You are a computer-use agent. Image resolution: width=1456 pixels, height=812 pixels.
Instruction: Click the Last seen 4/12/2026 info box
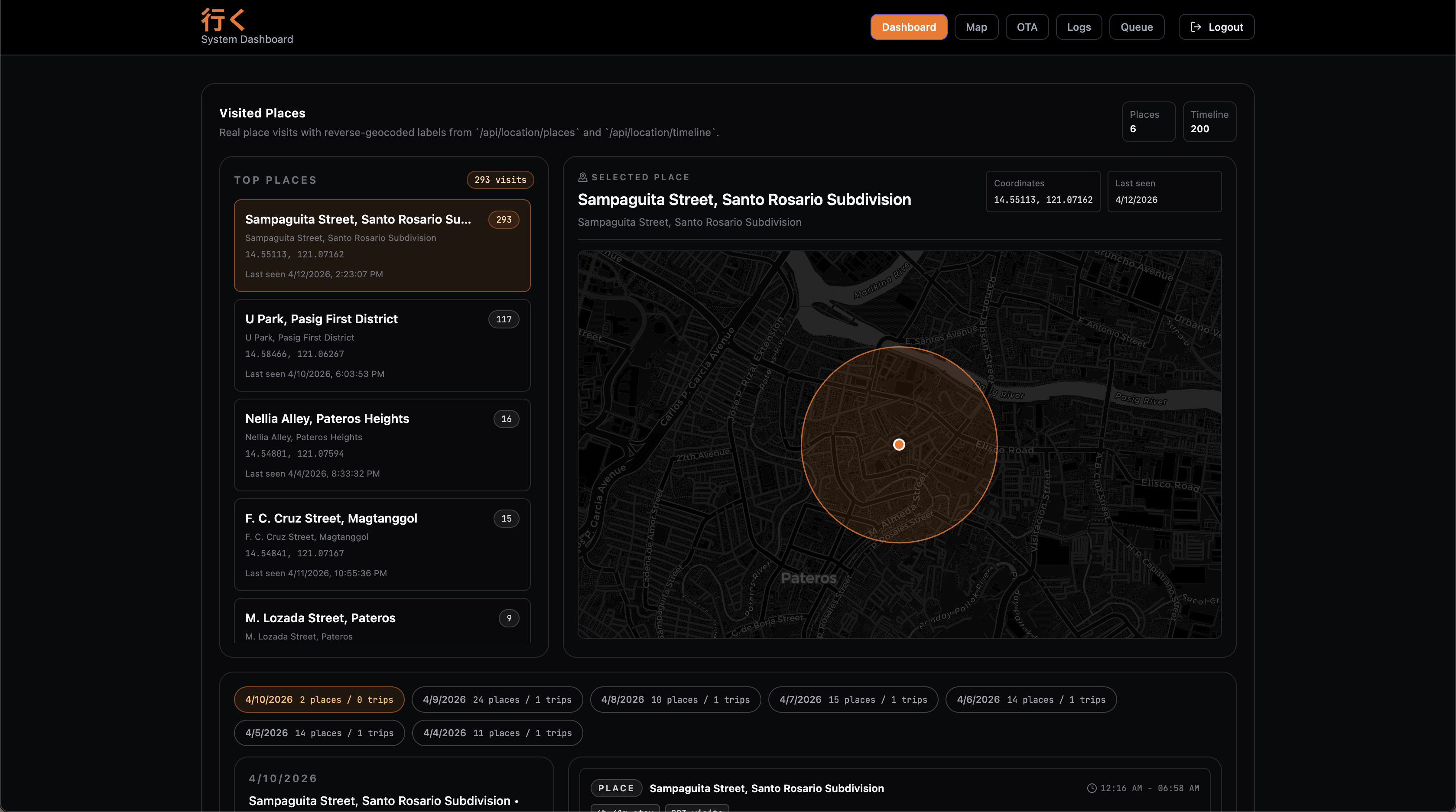click(x=1164, y=192)
